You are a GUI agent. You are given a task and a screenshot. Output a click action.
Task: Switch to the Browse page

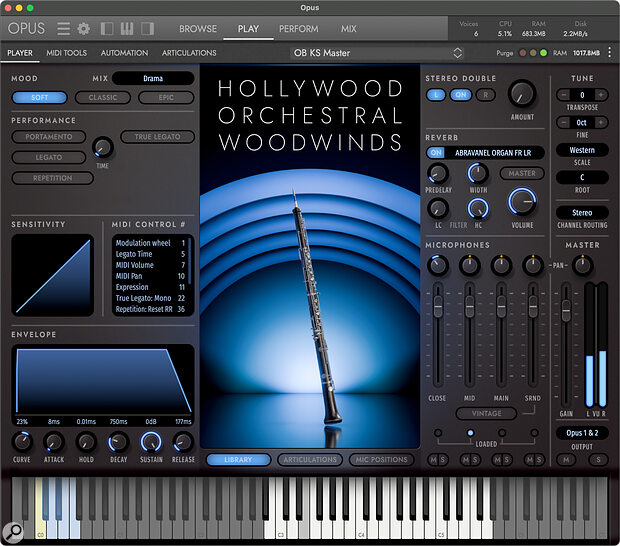[198, 29]
